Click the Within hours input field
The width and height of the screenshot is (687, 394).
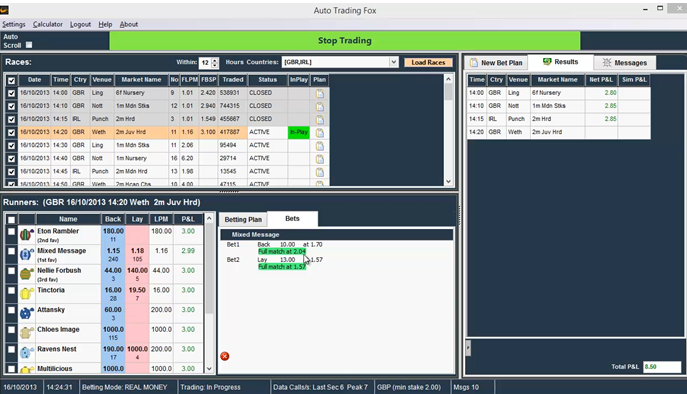click(205, 63)
